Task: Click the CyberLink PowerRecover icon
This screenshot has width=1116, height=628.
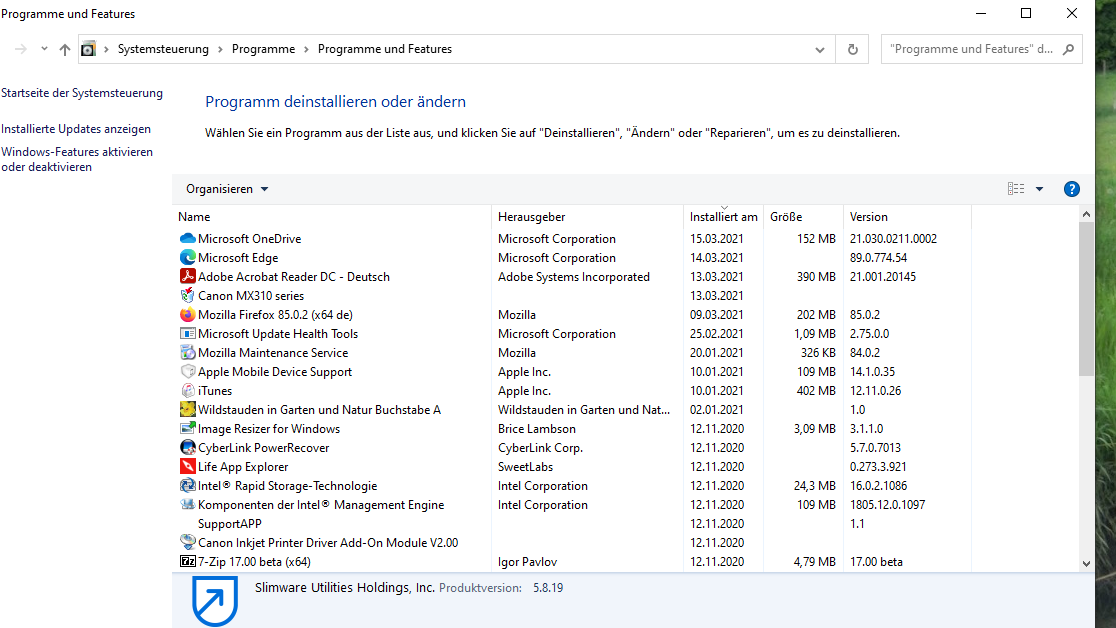Action: click(187, 448)
